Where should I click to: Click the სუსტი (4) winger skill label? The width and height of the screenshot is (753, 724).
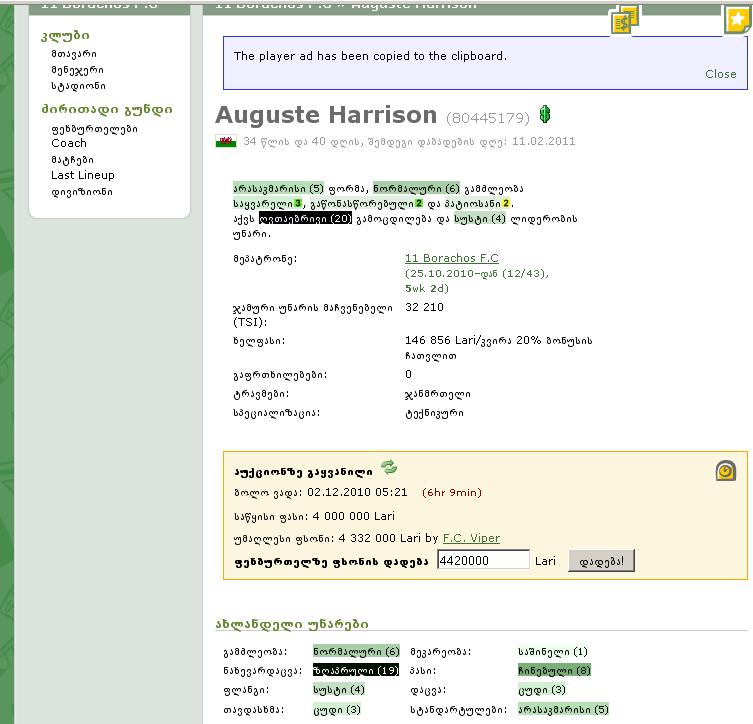339,690
